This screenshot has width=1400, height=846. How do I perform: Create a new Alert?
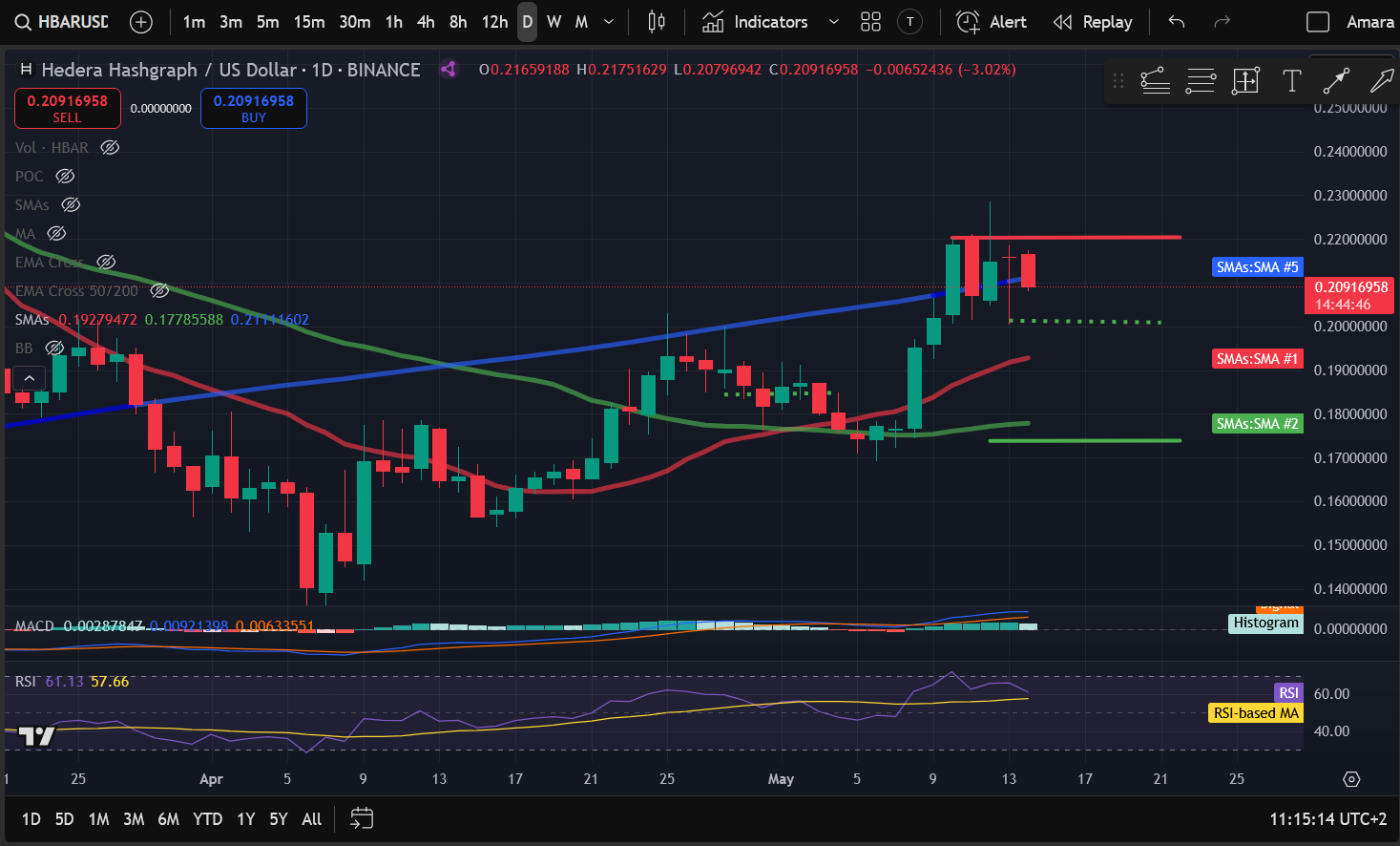(992, 21)
